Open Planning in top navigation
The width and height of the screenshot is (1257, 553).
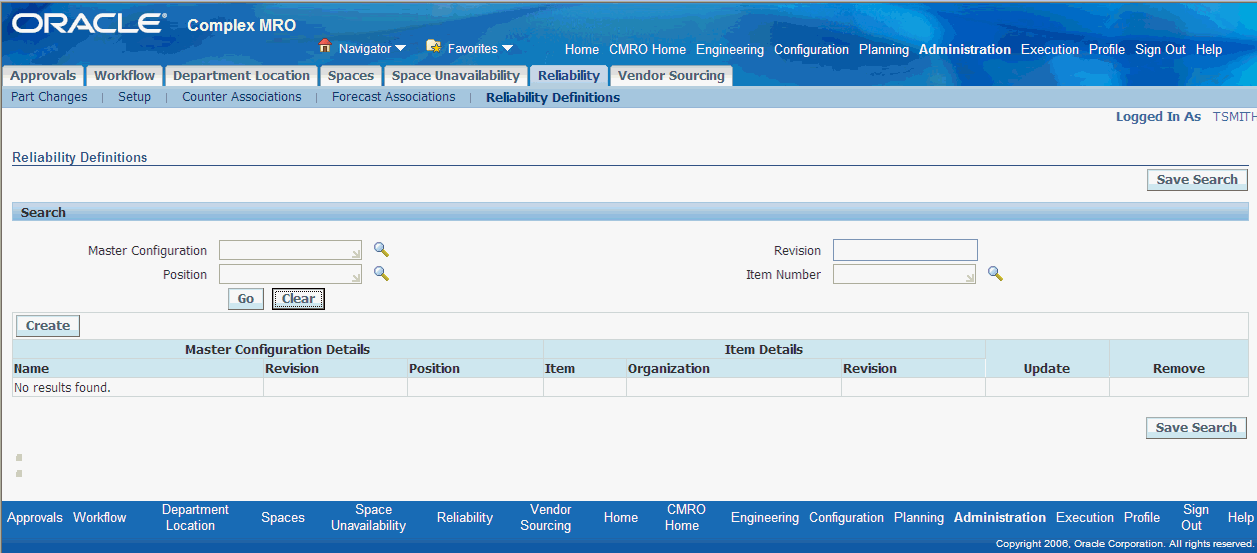pos(884,50)
